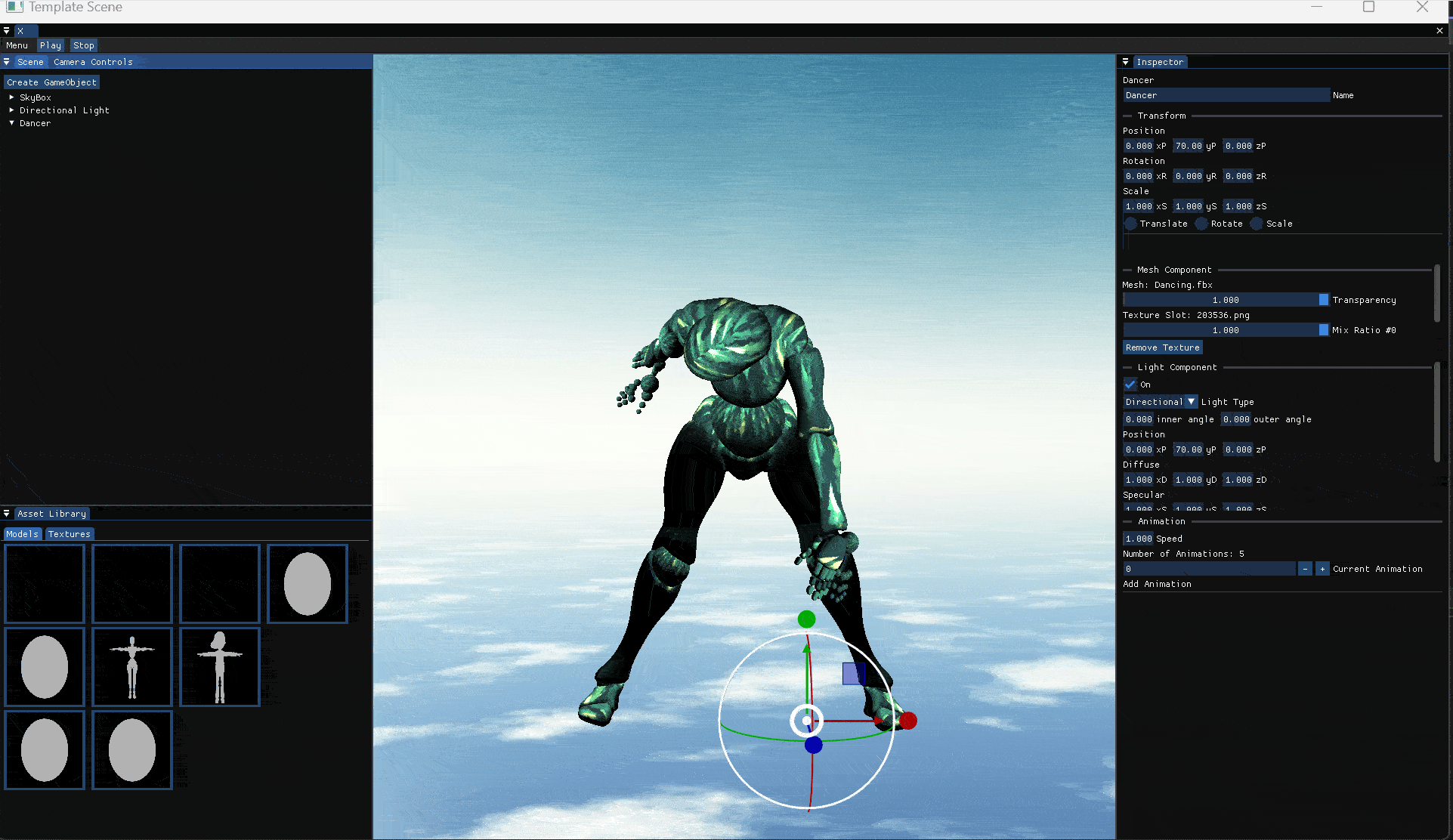1453x840 pixels.
Task: Adjust the Transparency slider
Action: pyautogui.click(x=1225, y=300)
